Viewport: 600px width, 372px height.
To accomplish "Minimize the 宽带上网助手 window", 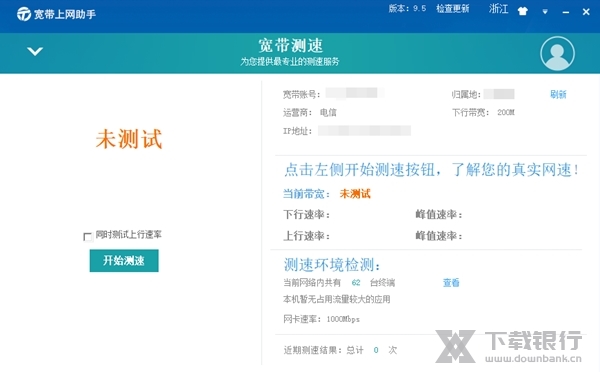I will (566, 12).
